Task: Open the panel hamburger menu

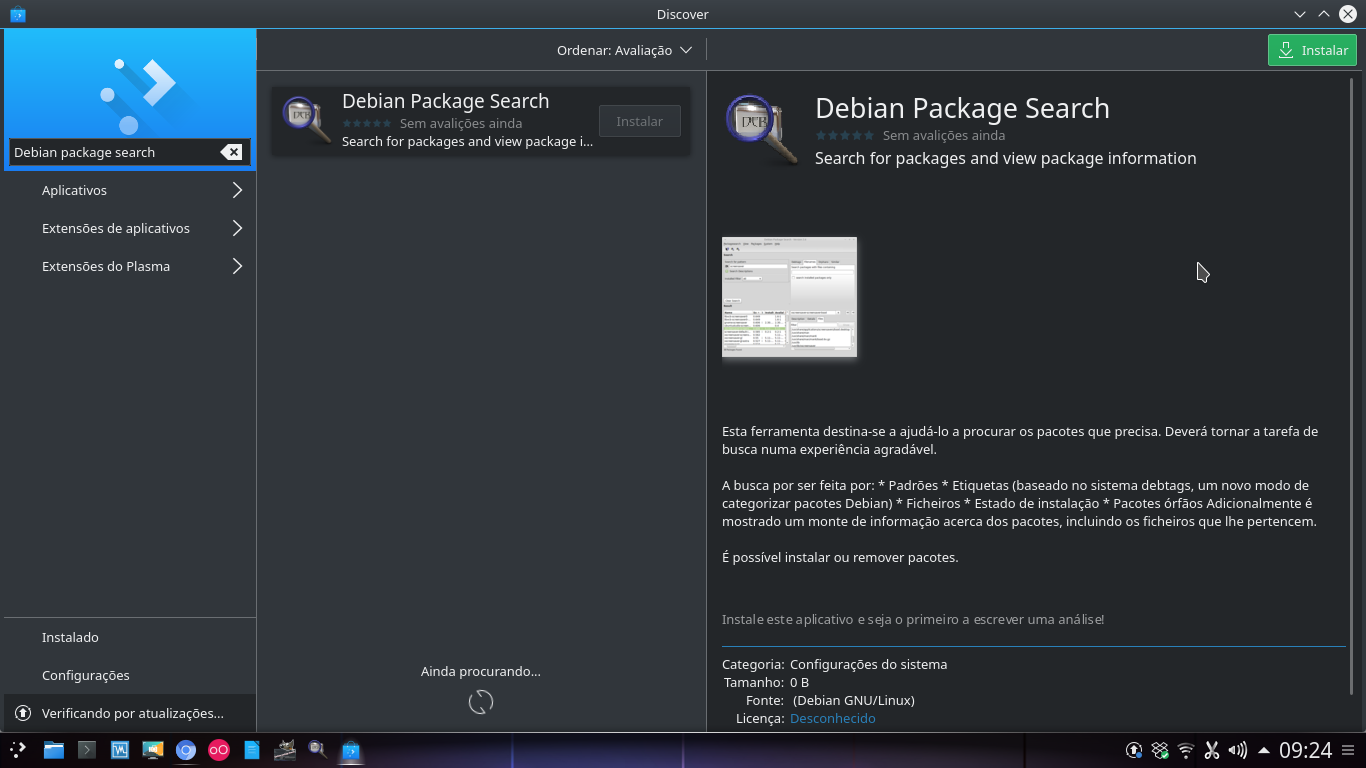Action: pos(1349,750)
